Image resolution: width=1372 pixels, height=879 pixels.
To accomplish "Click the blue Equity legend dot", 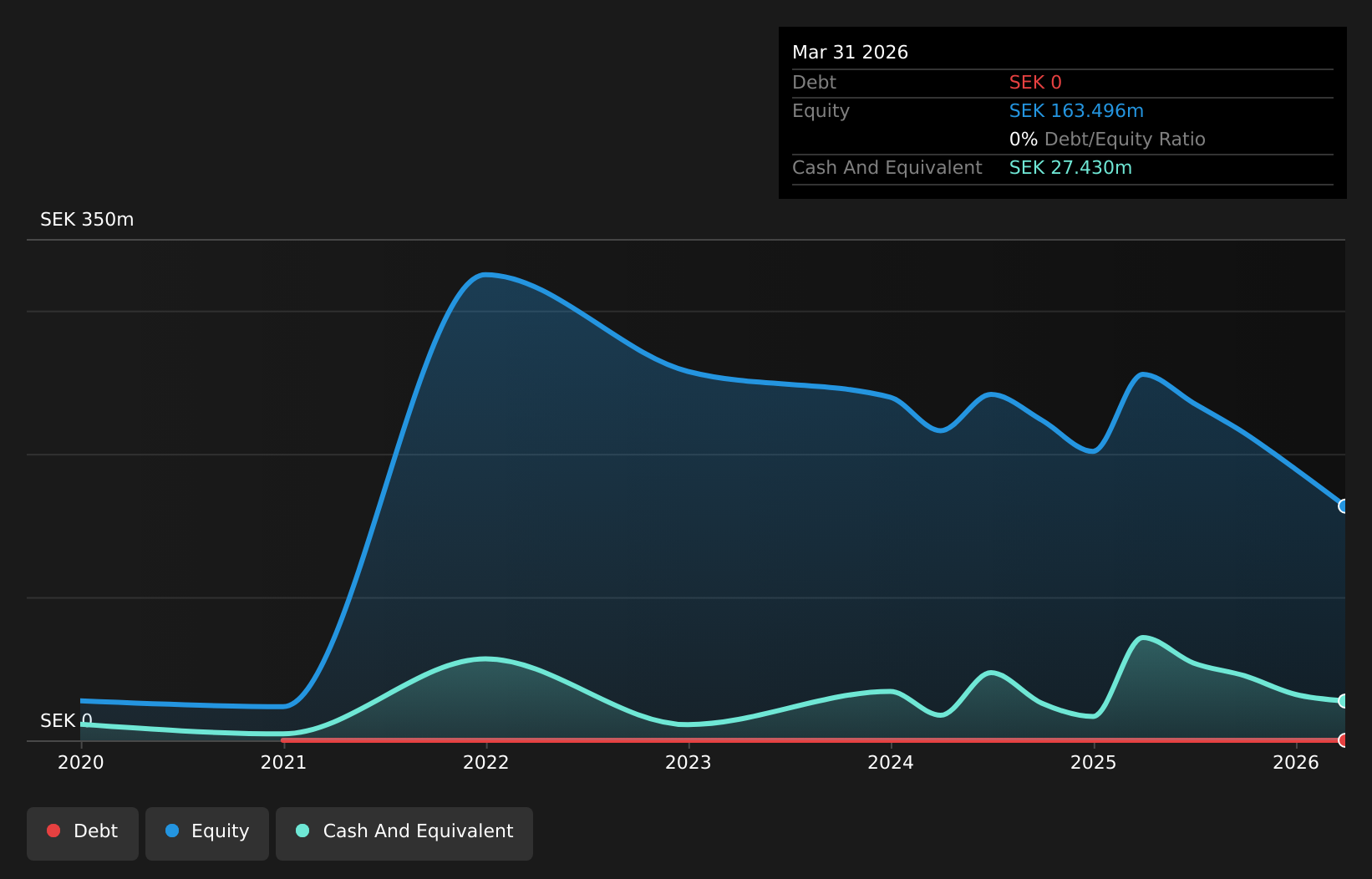I will coord(172,831).
